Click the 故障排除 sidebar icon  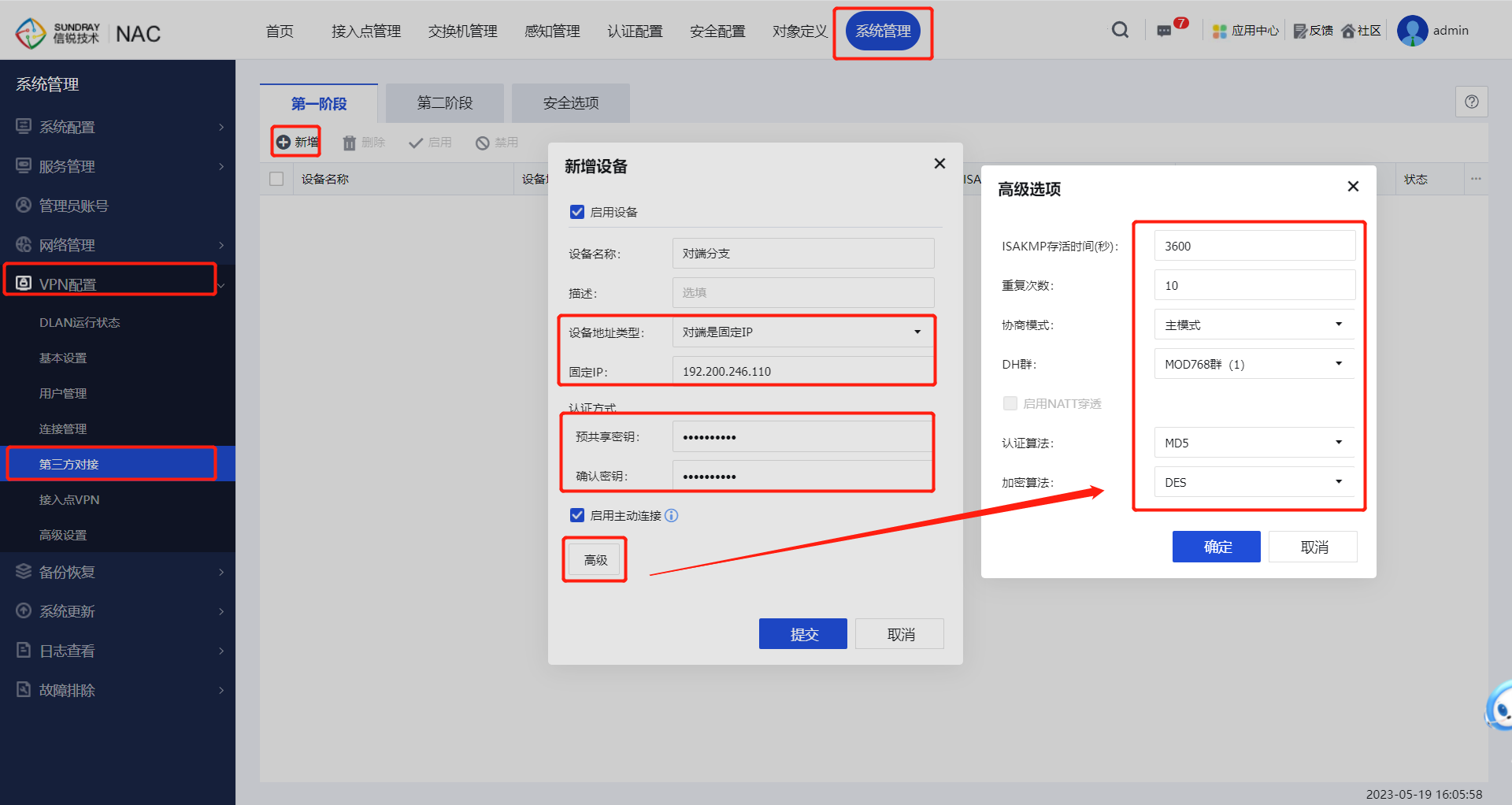click(x=24, y=689)
